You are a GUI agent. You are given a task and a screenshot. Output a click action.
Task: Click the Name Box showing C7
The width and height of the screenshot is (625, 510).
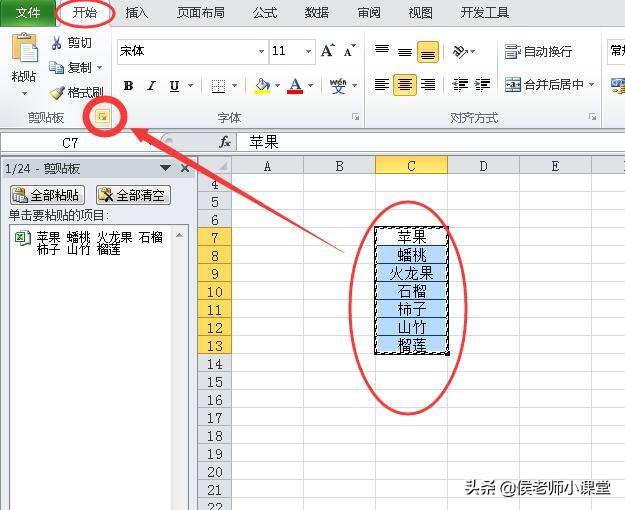click(70, 143)
